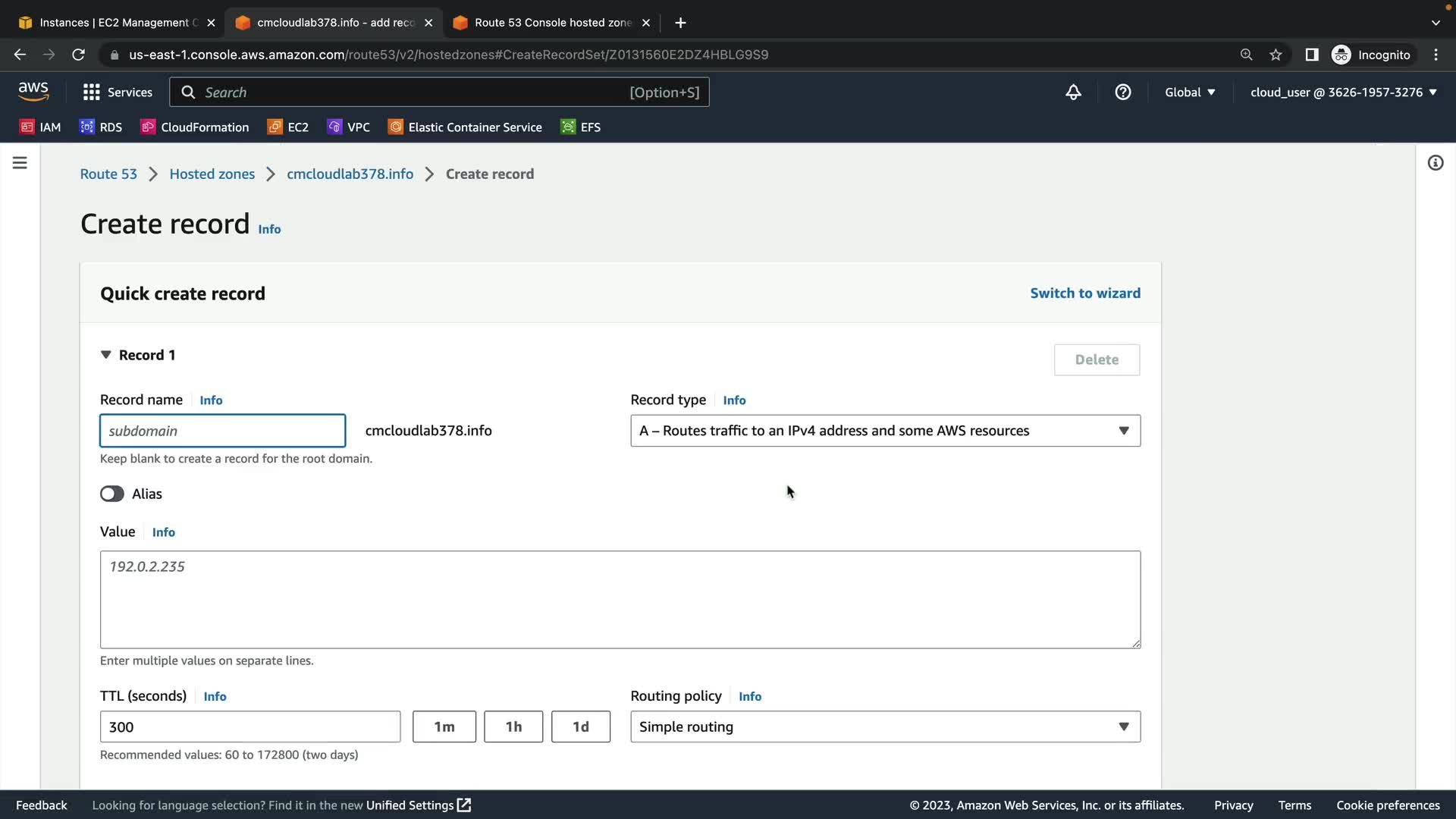Open the help question mark icon
1456x819 pixels.
coord(1123,92)
